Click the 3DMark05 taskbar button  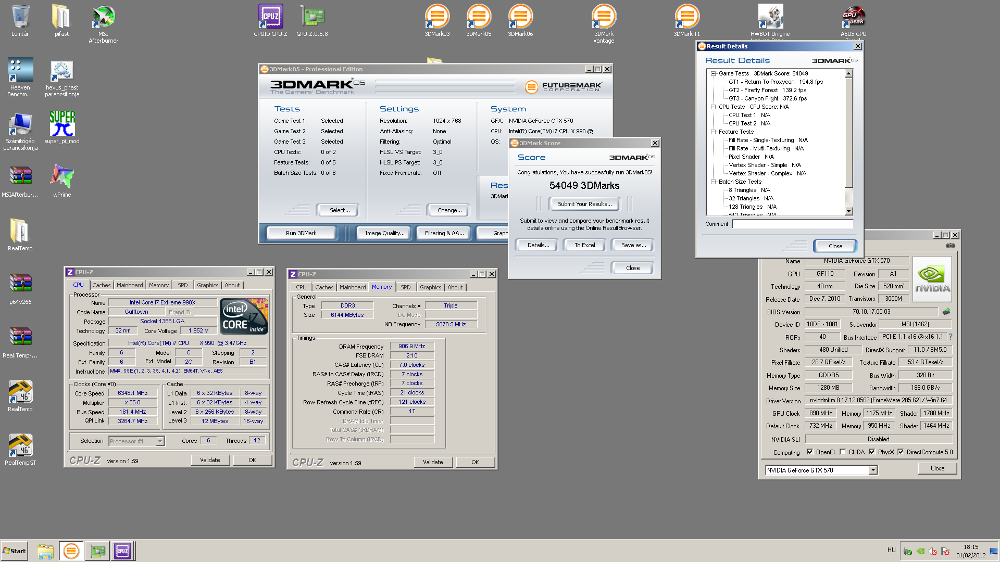click(x=71, y=551)
